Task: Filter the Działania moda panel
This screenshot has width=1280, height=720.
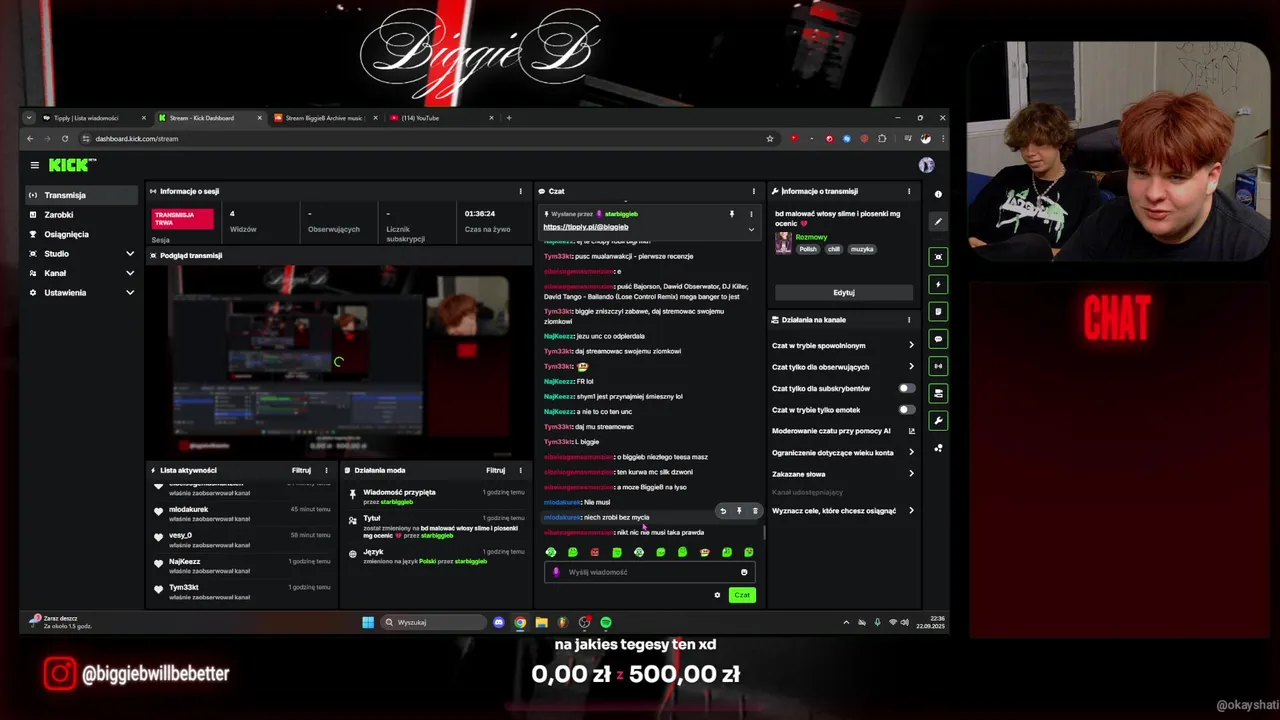Action: point(495,470)
